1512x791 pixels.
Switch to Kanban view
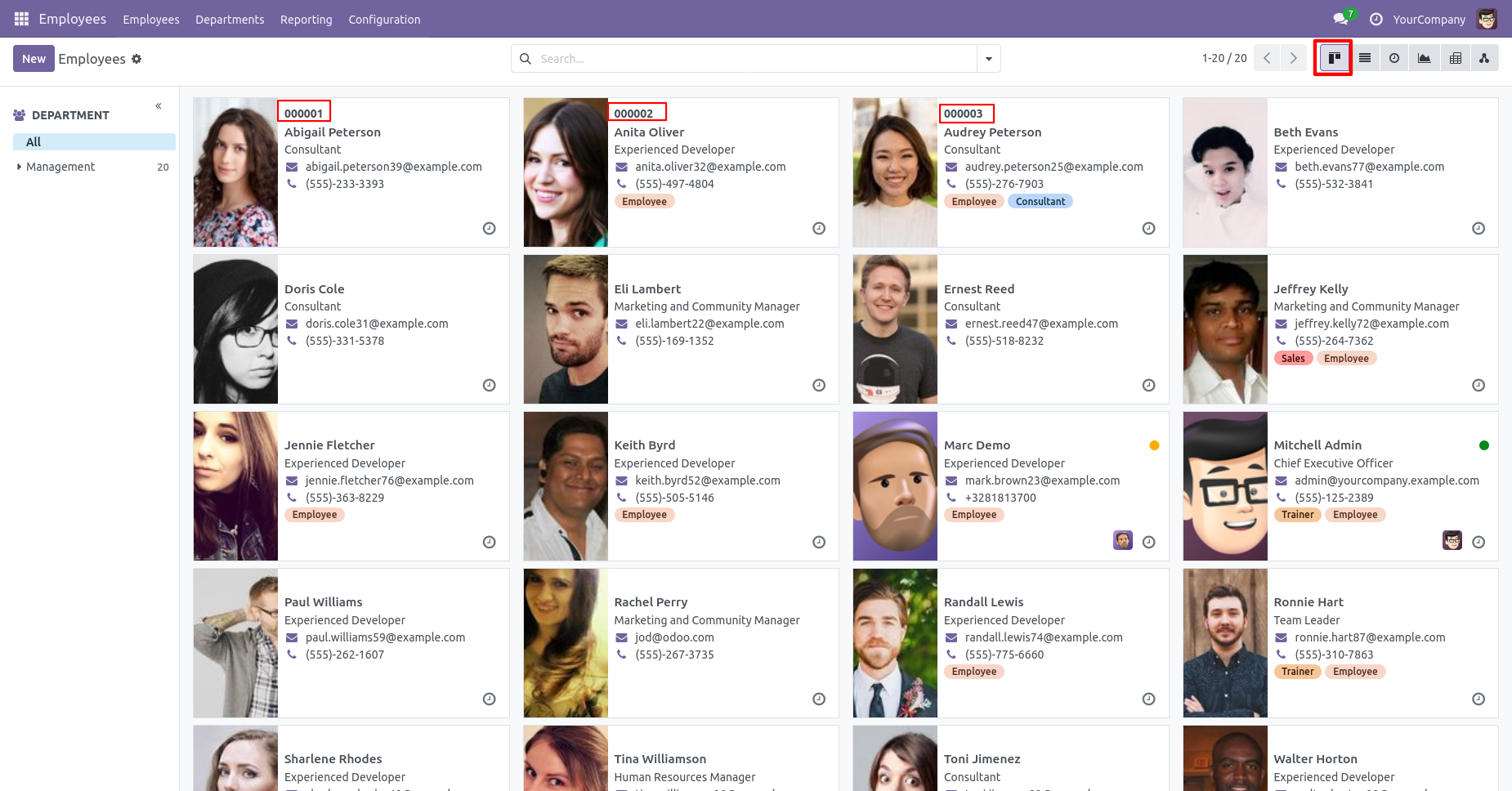1334,58
